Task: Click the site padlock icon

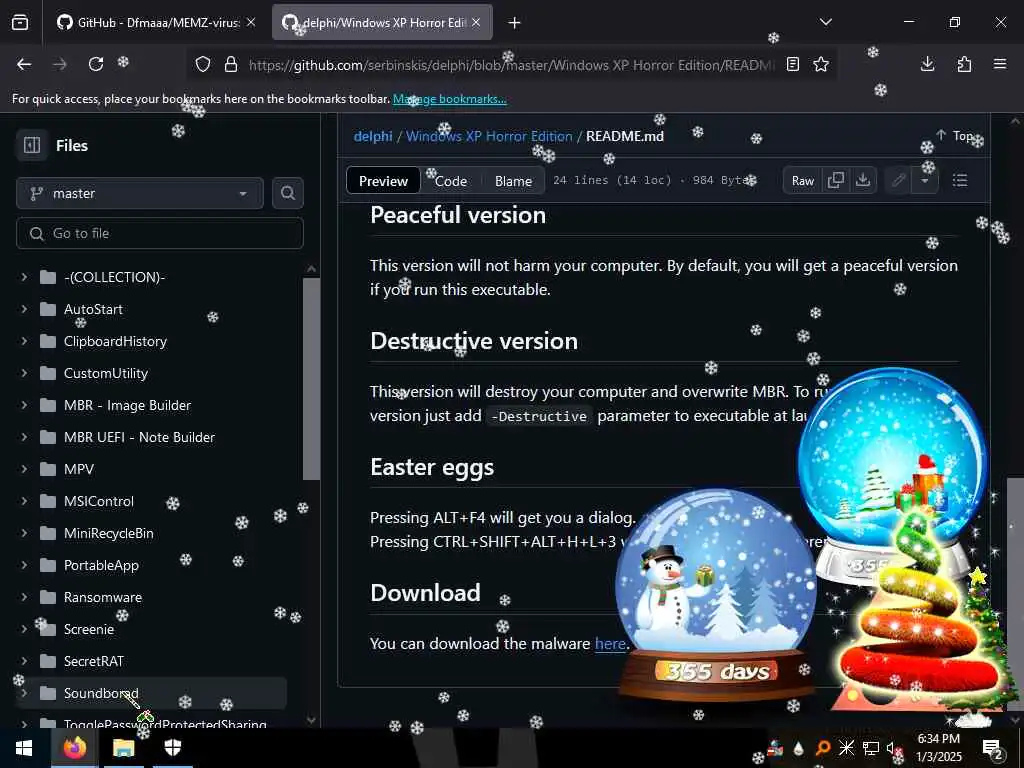Action: [x=231, y=64]
